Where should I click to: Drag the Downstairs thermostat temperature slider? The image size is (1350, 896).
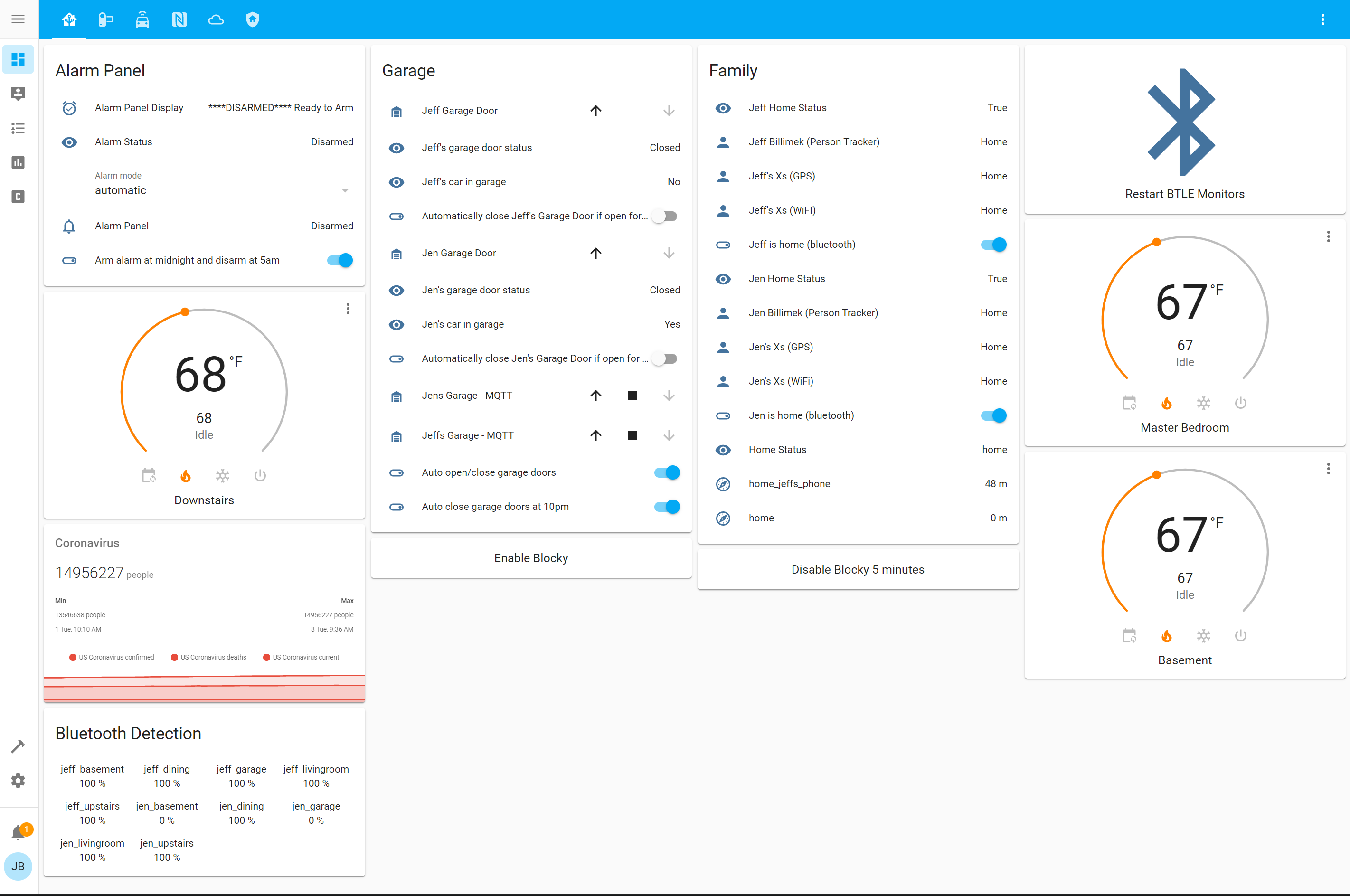click(x=184, y=312)
